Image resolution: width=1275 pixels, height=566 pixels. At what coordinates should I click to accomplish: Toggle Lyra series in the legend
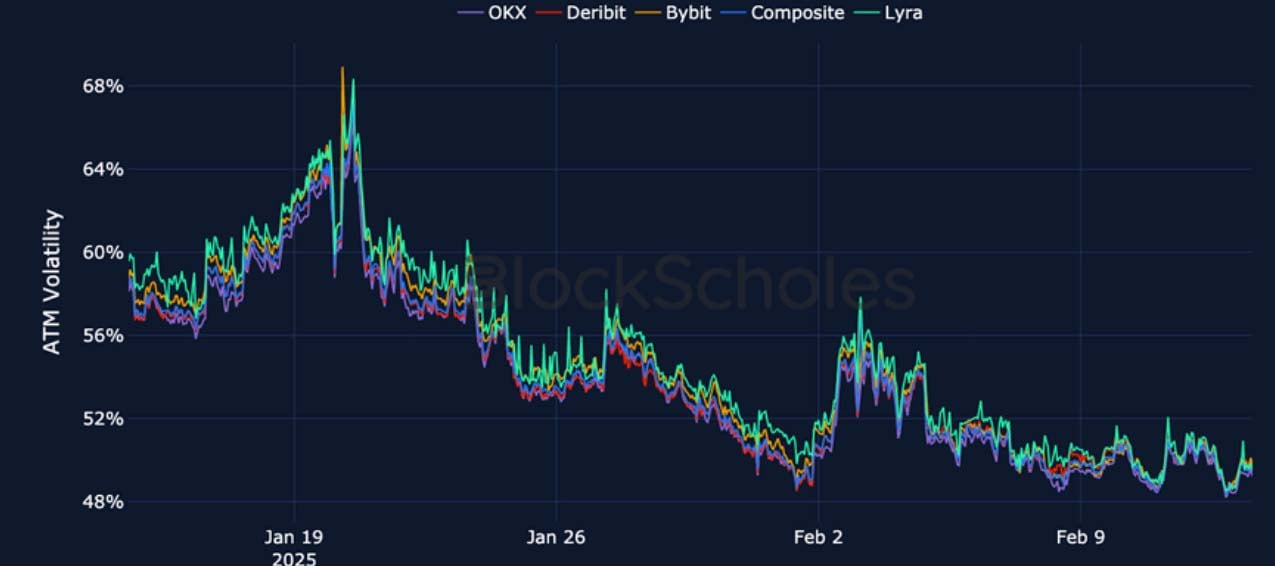point(903,13)
